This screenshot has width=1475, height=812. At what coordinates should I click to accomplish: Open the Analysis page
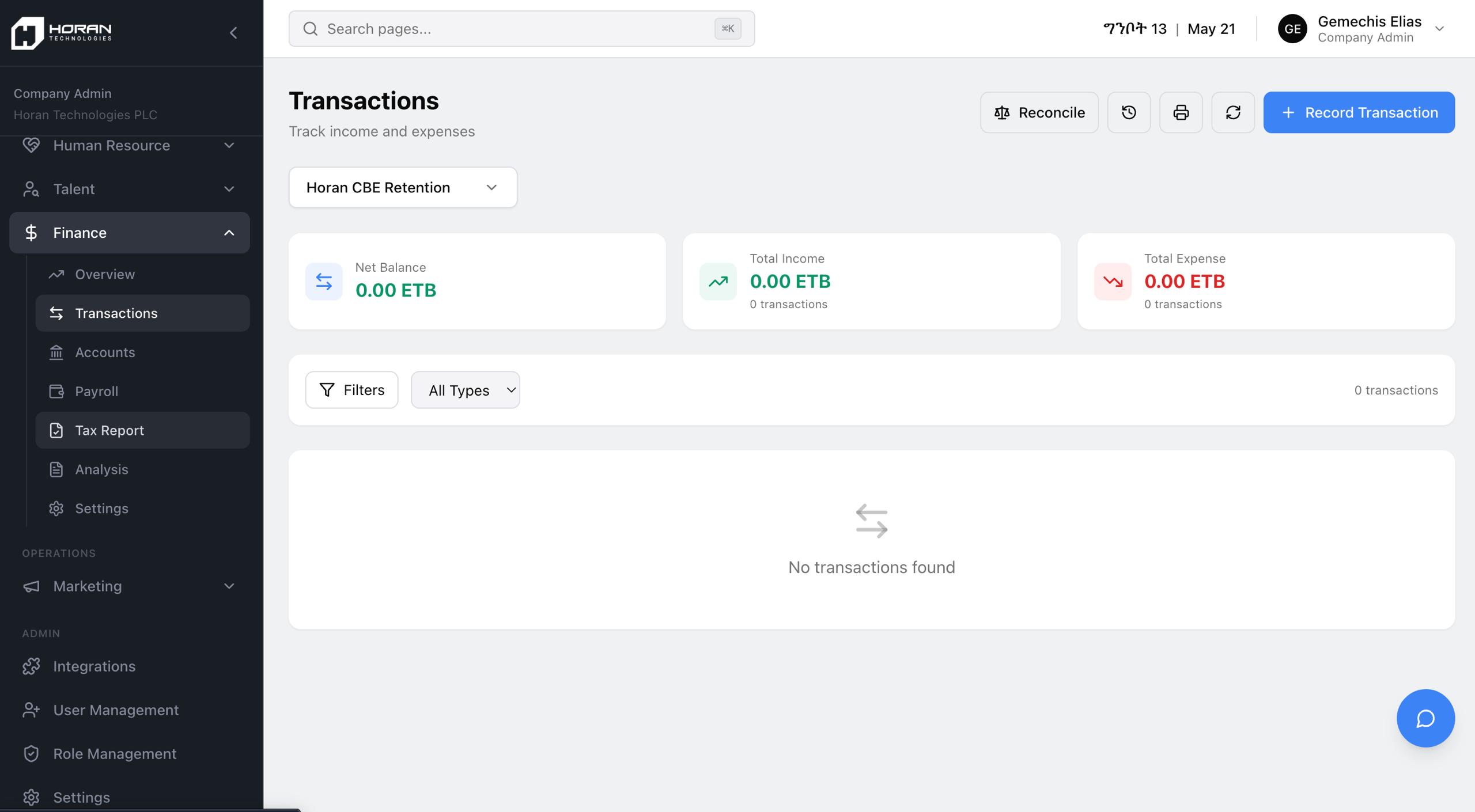coord(142,469)
